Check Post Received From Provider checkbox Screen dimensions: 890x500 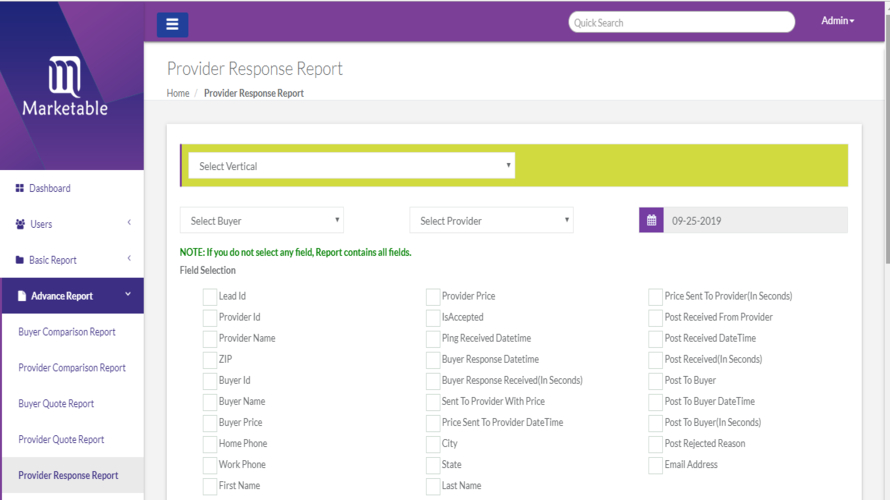tap(656, 317)
